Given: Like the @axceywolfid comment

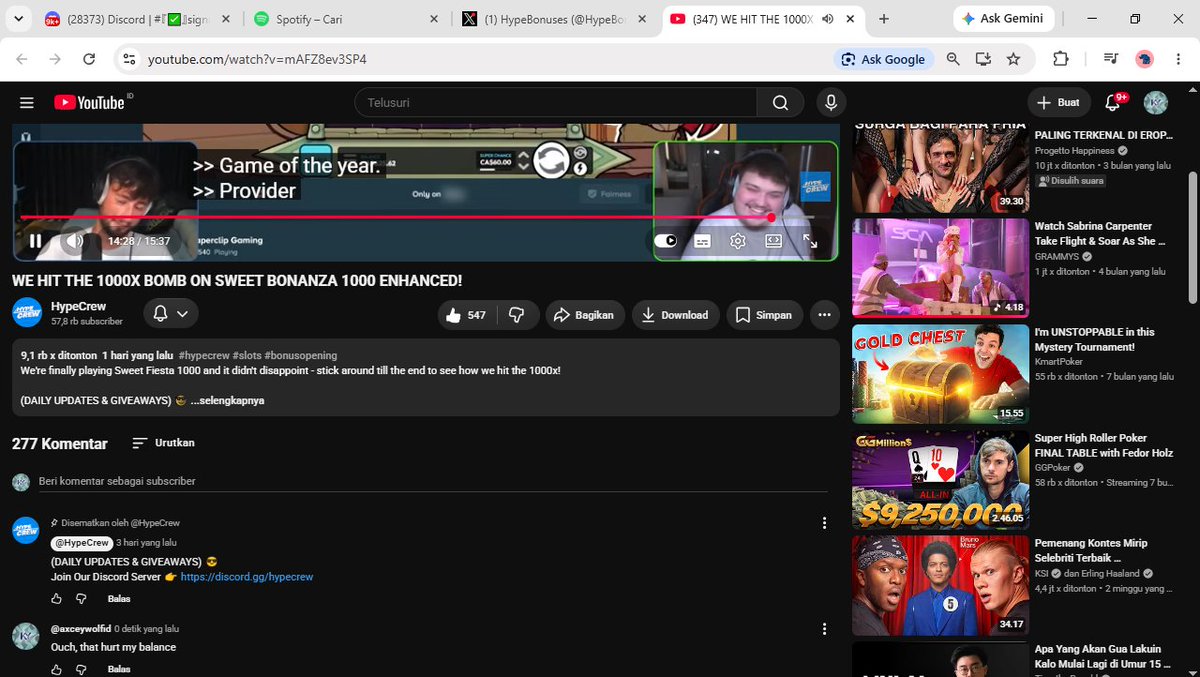Looking at the screenshot, I should pos(56,669).
